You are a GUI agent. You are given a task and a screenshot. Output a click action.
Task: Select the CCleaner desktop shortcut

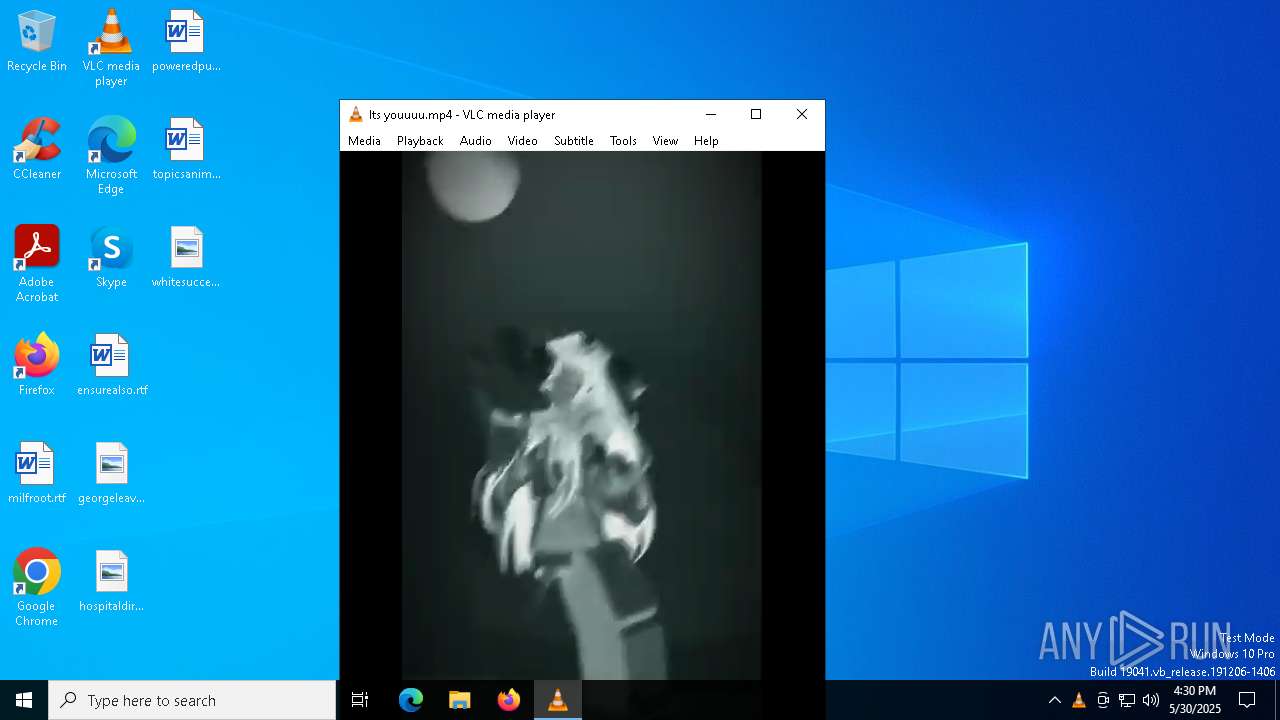(x=37, y=150)
